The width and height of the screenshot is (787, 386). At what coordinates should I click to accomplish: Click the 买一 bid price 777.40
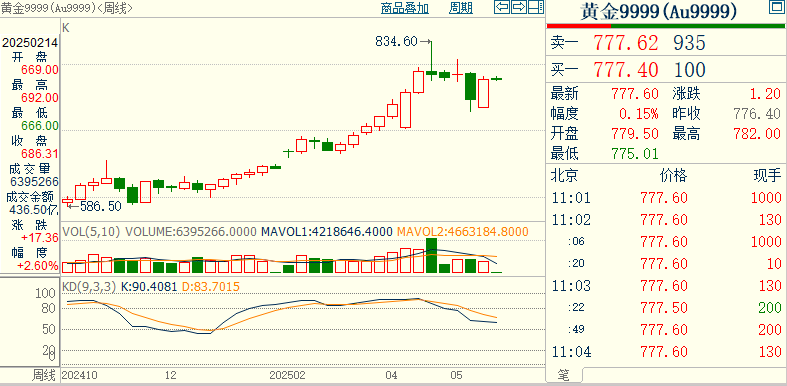click(625, 70)
